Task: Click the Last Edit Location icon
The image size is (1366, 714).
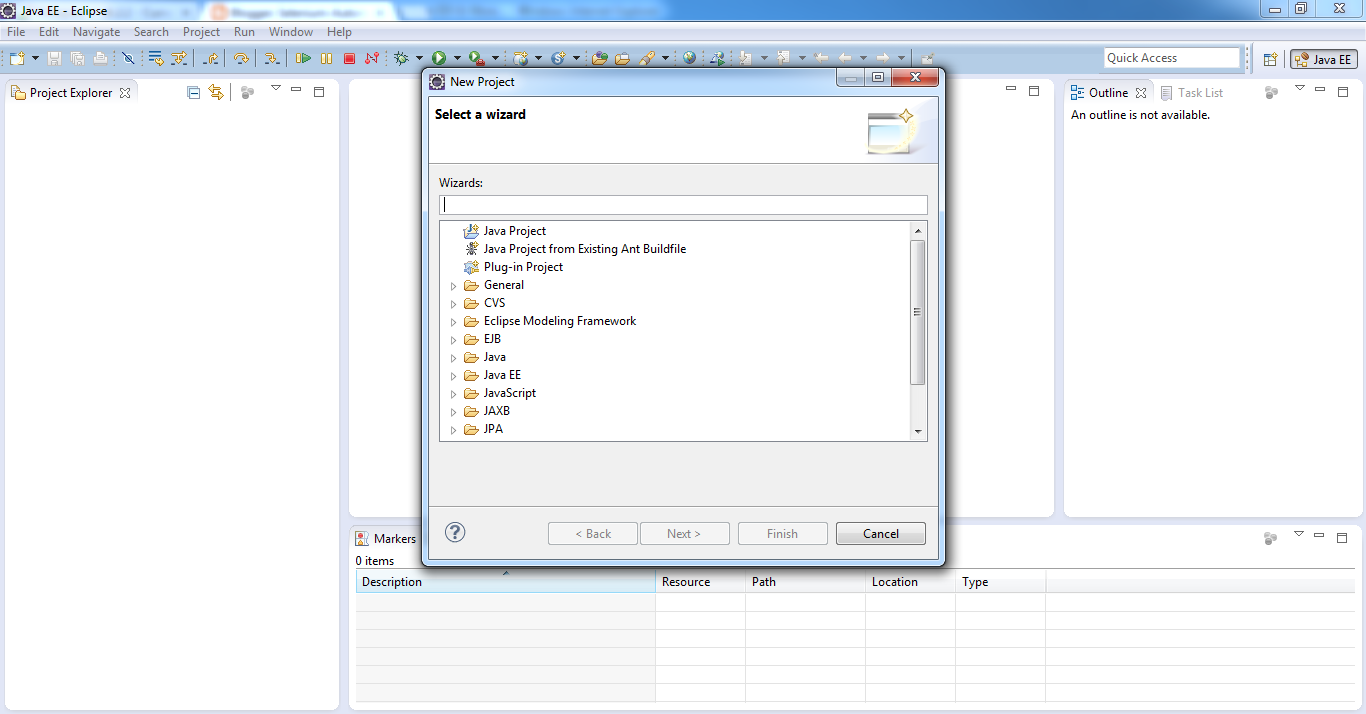Action: (x=821, y=58)
